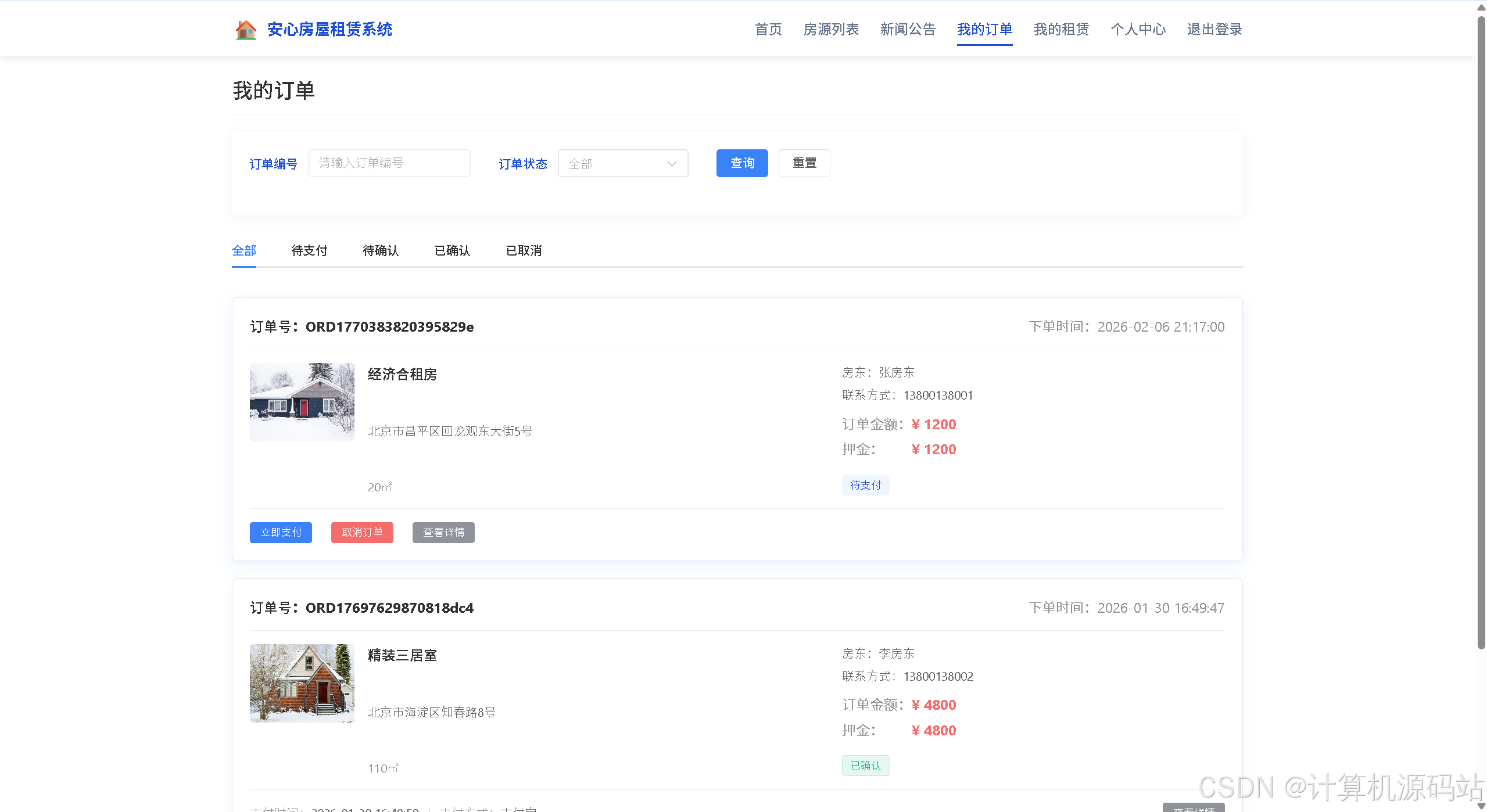Type in the 订单编号 input field
The height and width of the screenshot is (812, 1487).
point(389,163)
